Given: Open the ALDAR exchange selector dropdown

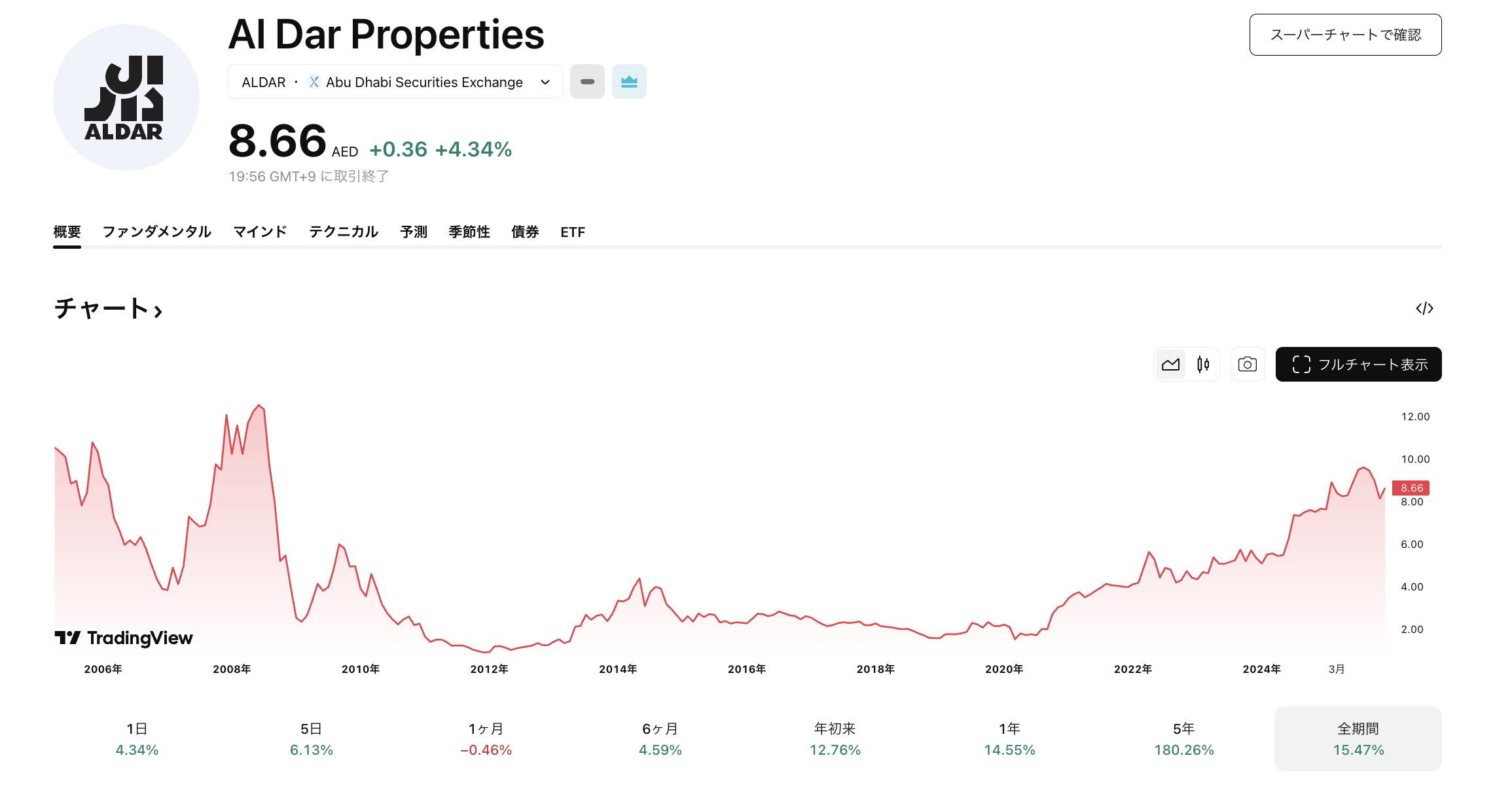Looking at the screenshot, I should coord(395,82).
